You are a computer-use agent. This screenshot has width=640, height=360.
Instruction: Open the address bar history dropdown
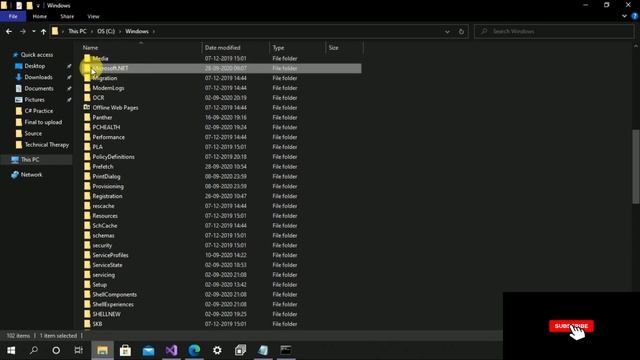(x=447, y=31)
